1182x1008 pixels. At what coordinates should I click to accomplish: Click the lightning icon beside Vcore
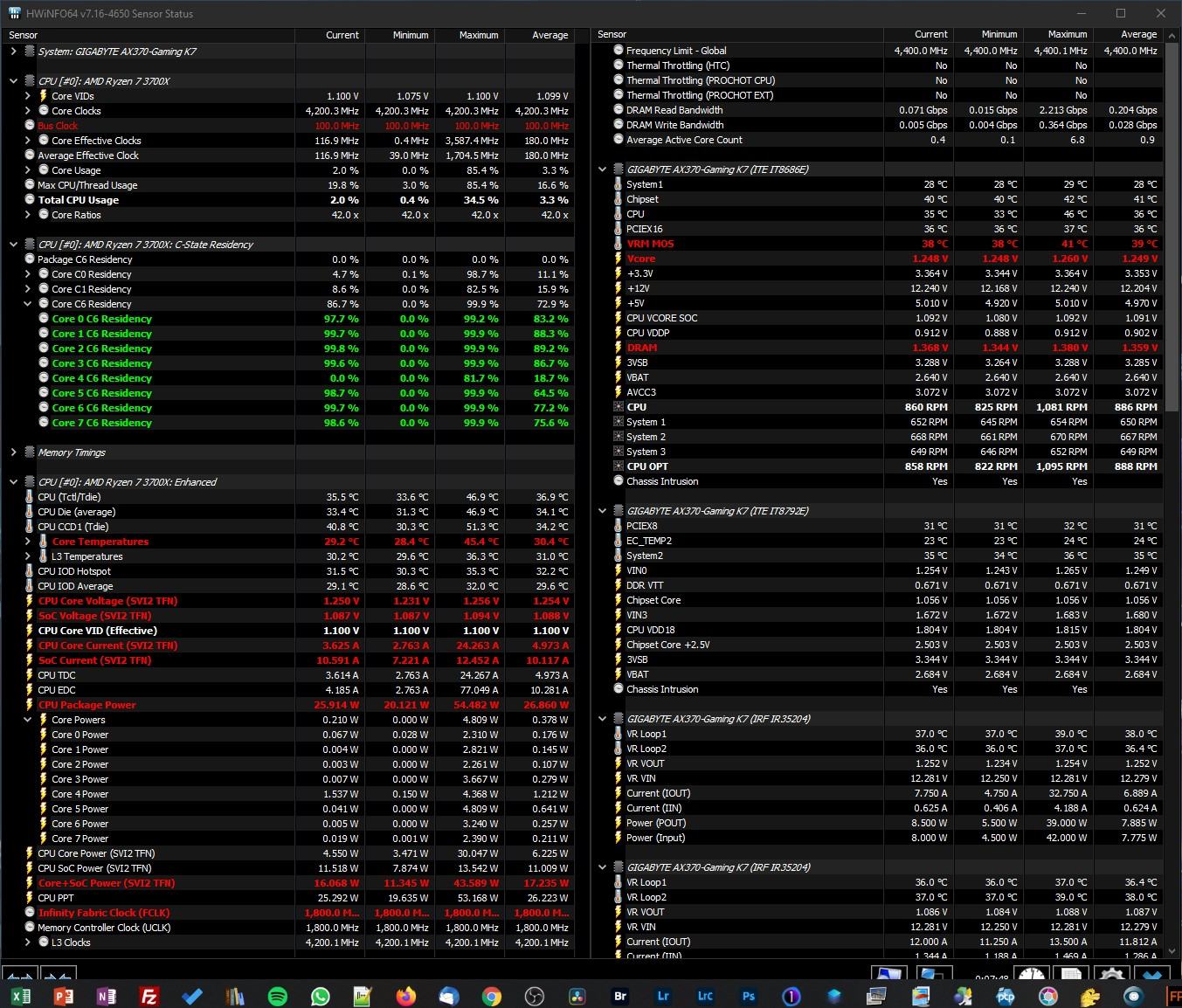[619, 259]
